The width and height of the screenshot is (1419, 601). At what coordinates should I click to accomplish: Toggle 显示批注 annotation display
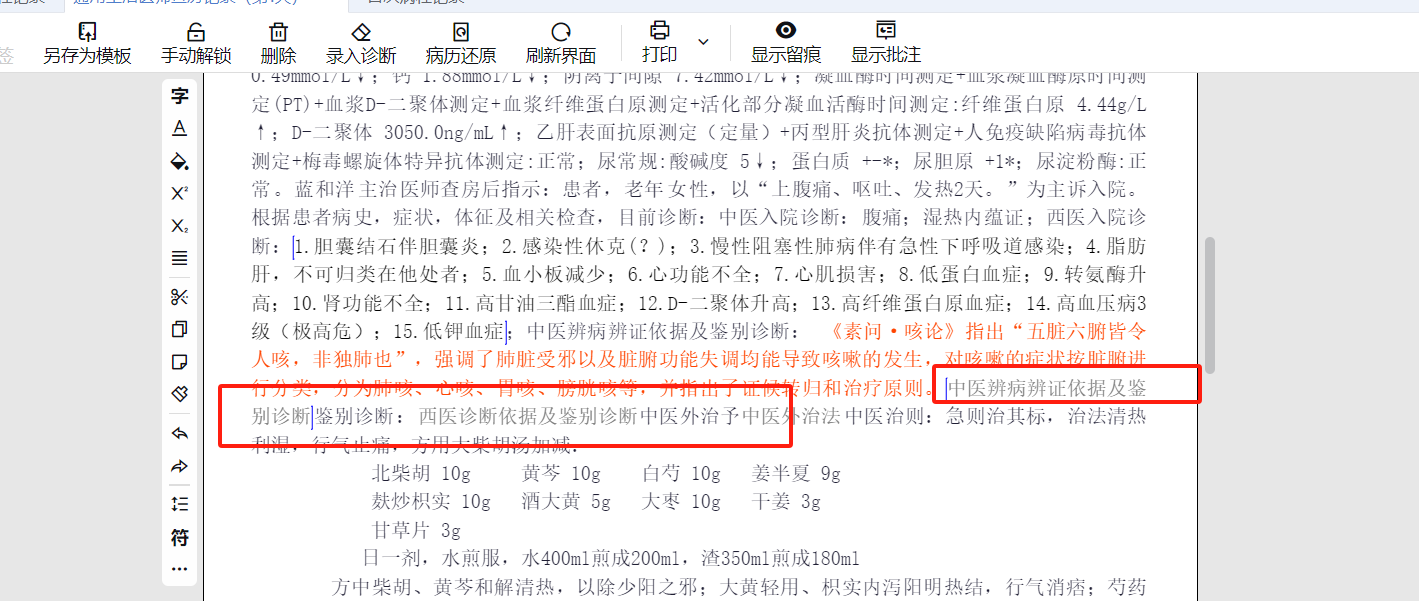click(x=886, y=43)
